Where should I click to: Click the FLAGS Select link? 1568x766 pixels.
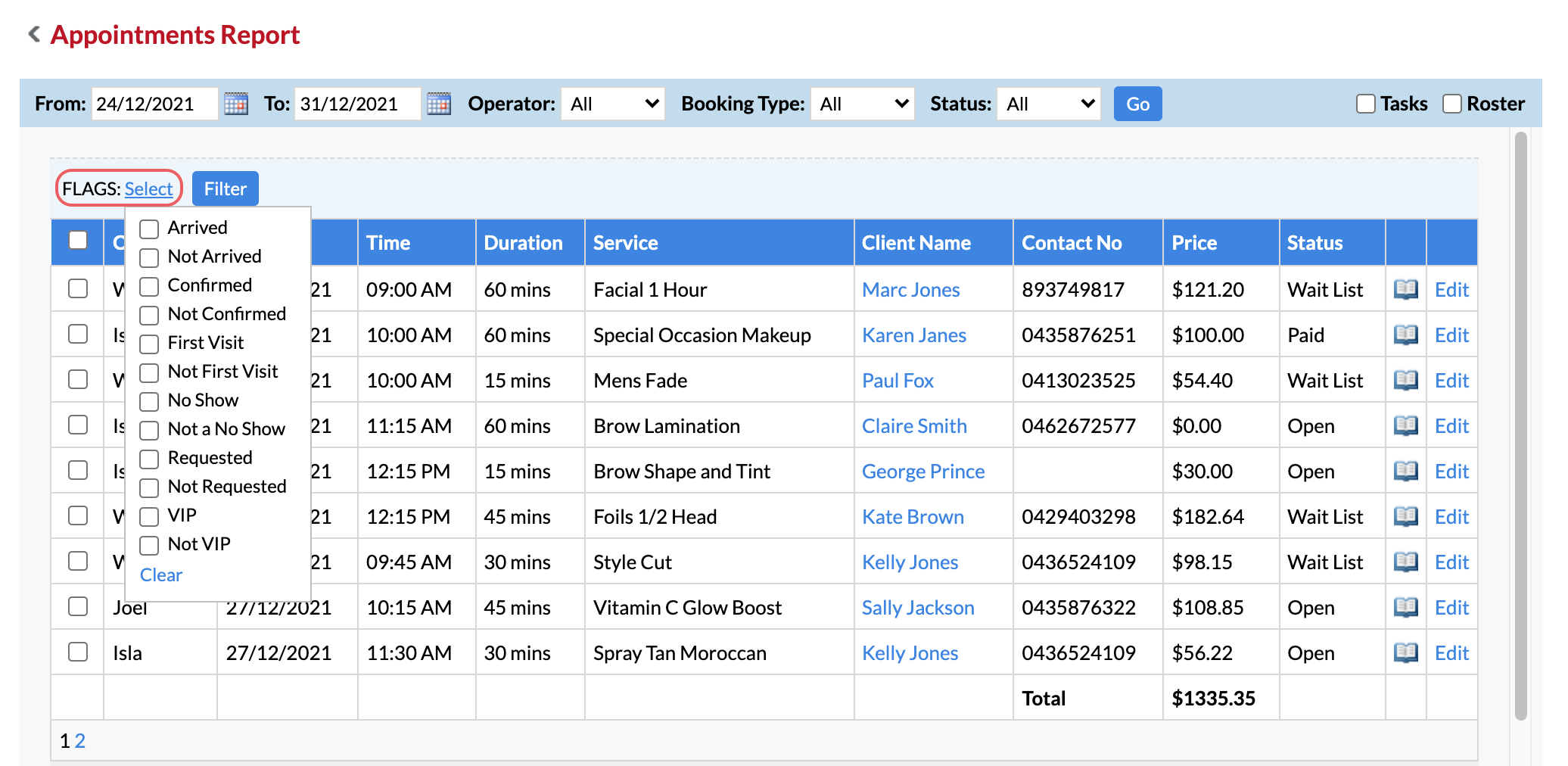point(148,188)
